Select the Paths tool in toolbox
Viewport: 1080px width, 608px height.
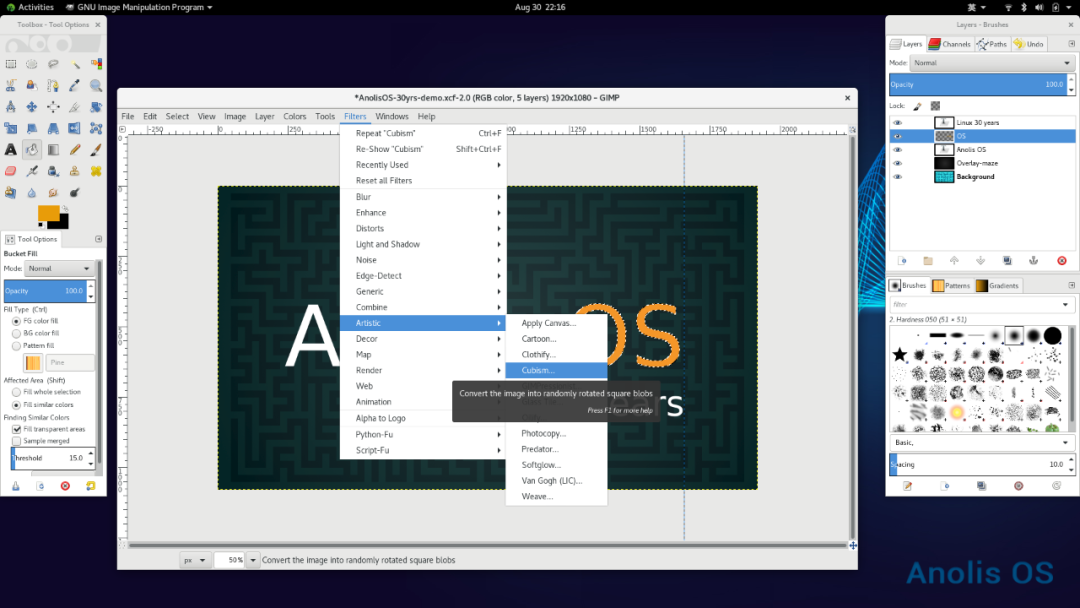53,85
